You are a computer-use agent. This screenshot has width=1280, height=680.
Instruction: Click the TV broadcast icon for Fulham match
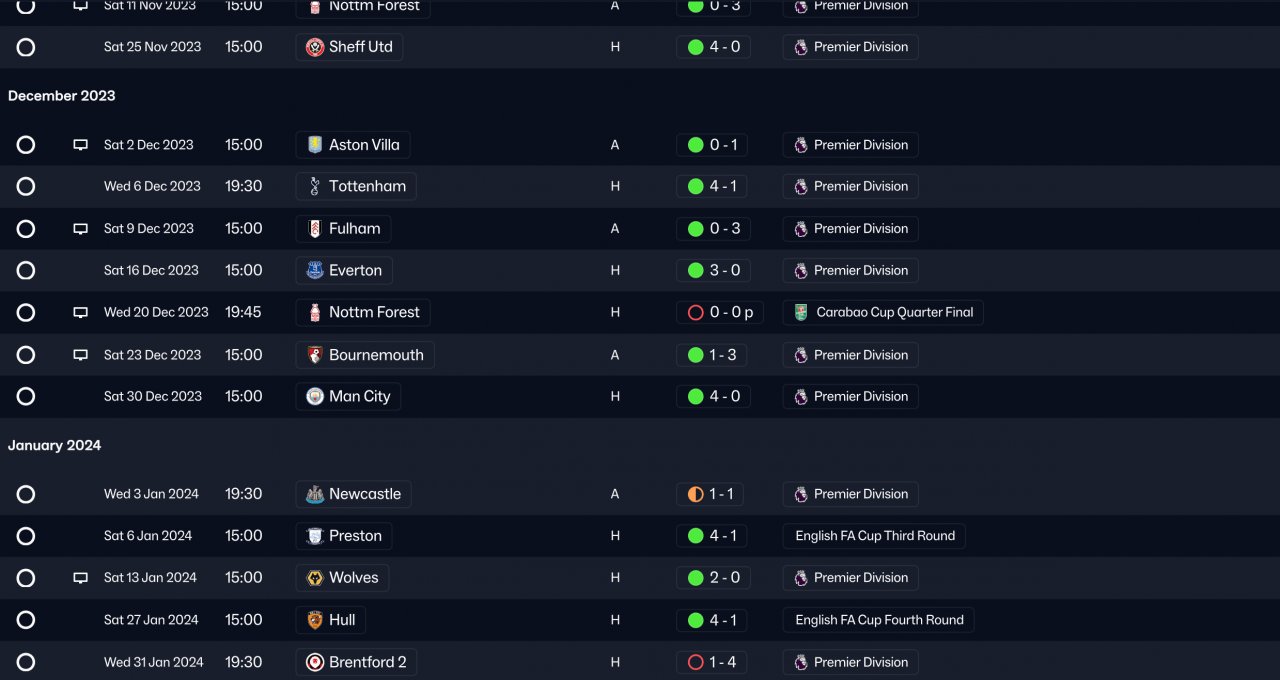pos(81,229)
